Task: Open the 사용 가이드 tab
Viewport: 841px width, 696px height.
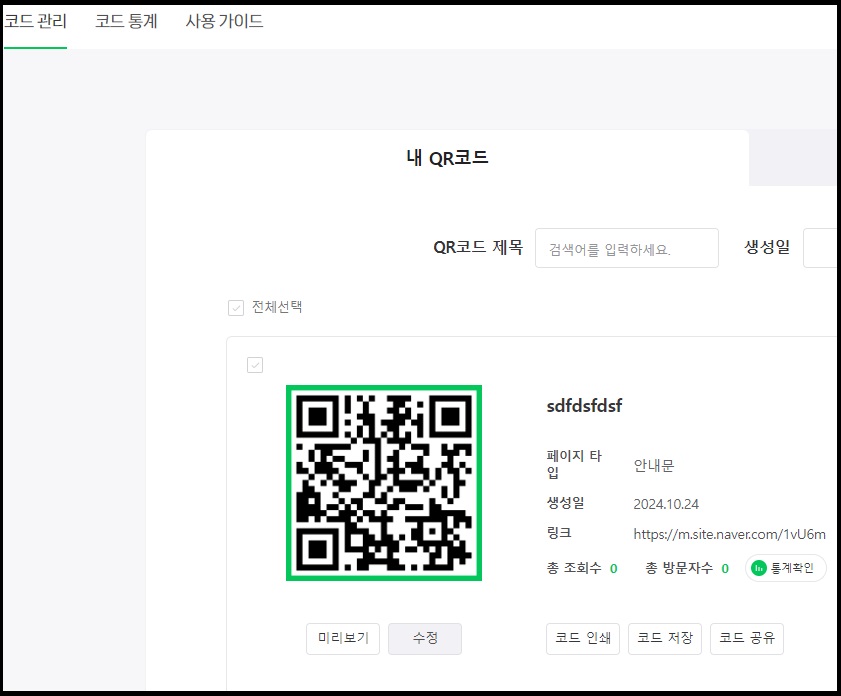Action: click(224, 21)
